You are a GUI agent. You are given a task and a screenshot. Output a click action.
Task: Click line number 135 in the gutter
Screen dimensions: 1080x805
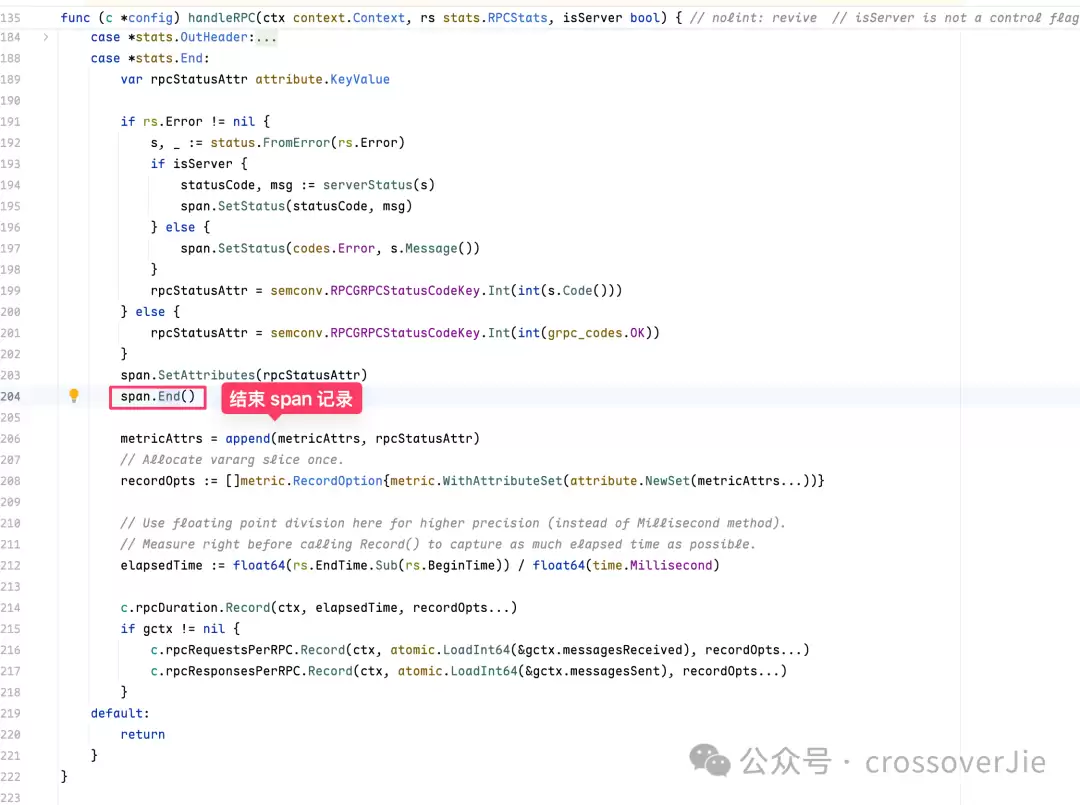(x=11, y=17)
